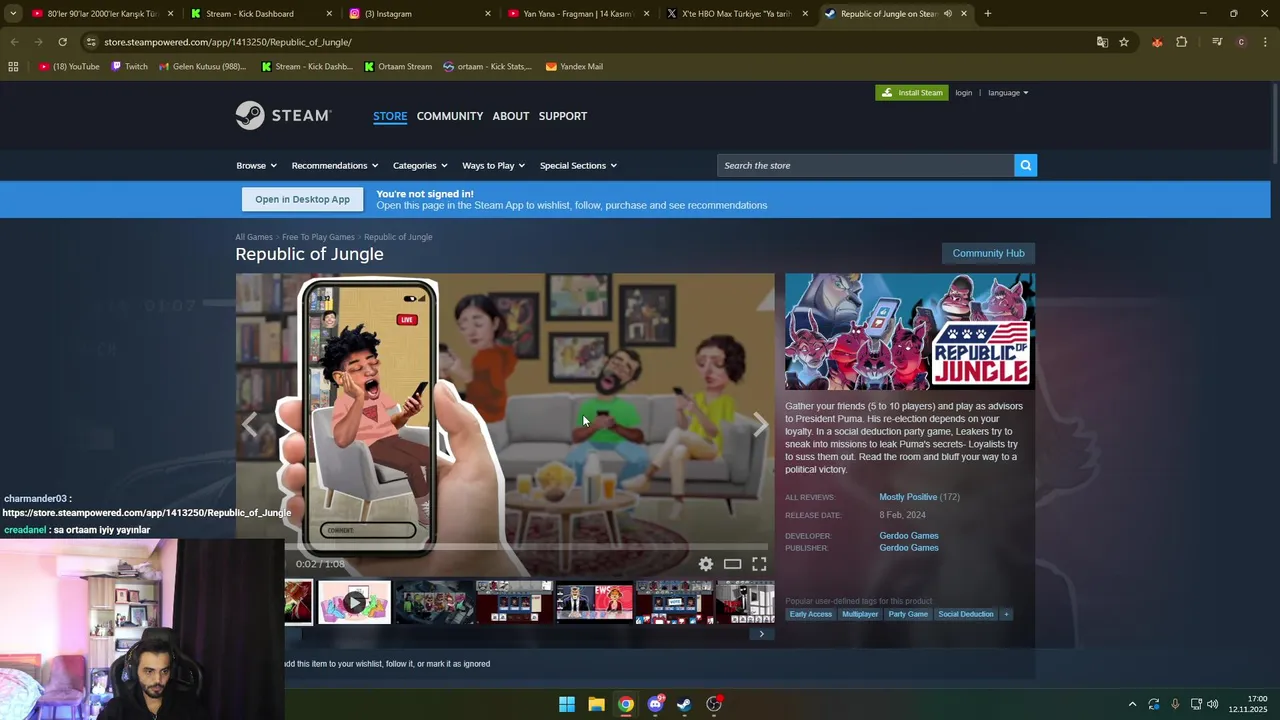1280x720 pixels.
Task: Open the Chrome profile avatar C
Action: [1241, 42]
